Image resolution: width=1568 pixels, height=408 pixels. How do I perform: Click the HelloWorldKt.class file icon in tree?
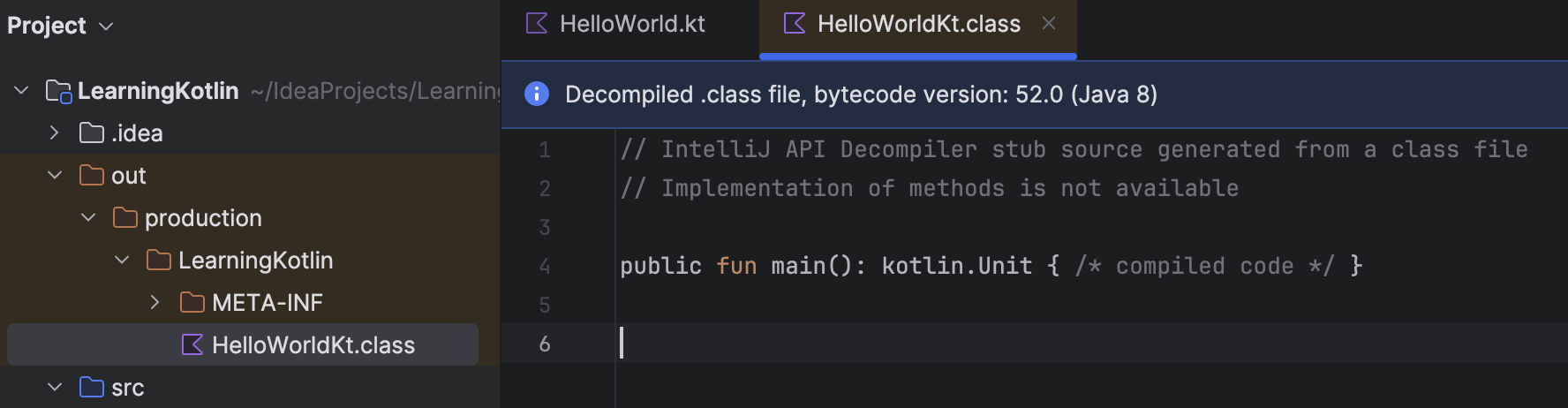[192, 345]
